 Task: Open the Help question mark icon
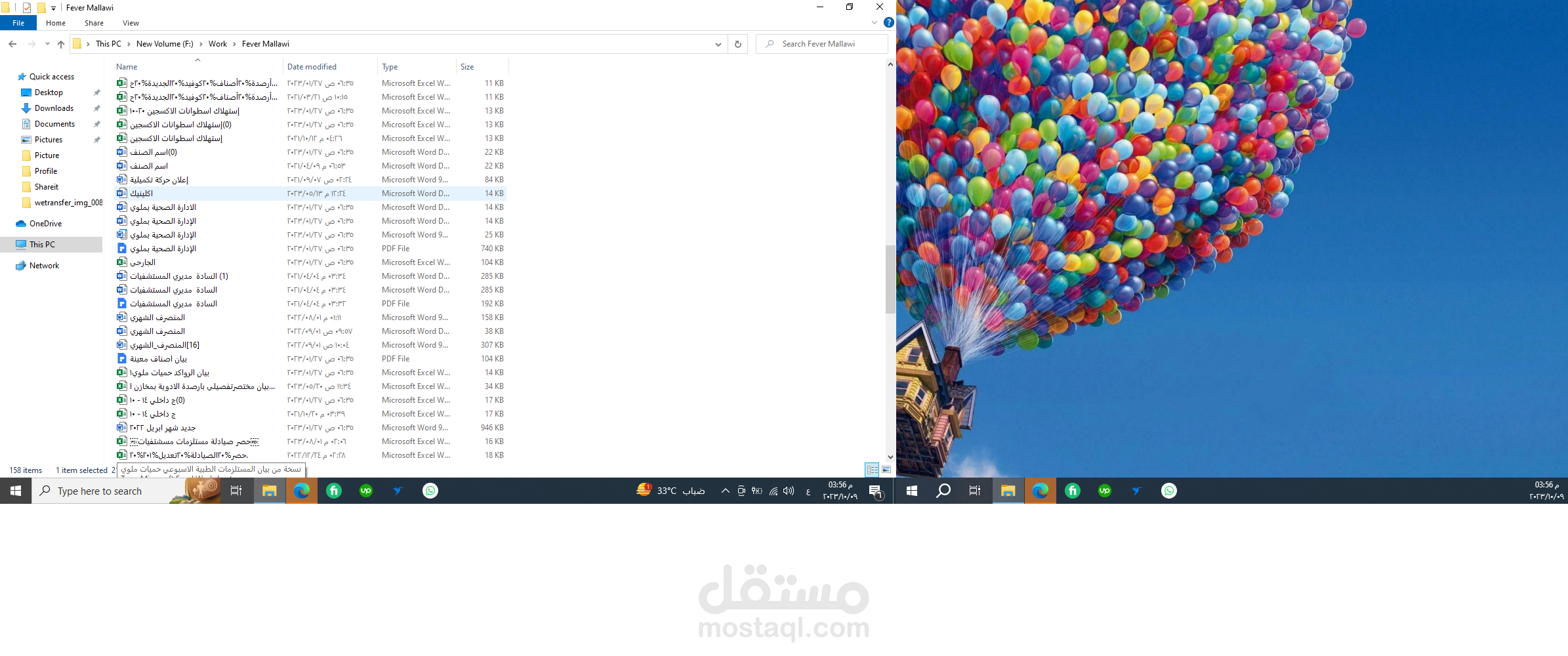pyautogui.click(x=889, y=22)
